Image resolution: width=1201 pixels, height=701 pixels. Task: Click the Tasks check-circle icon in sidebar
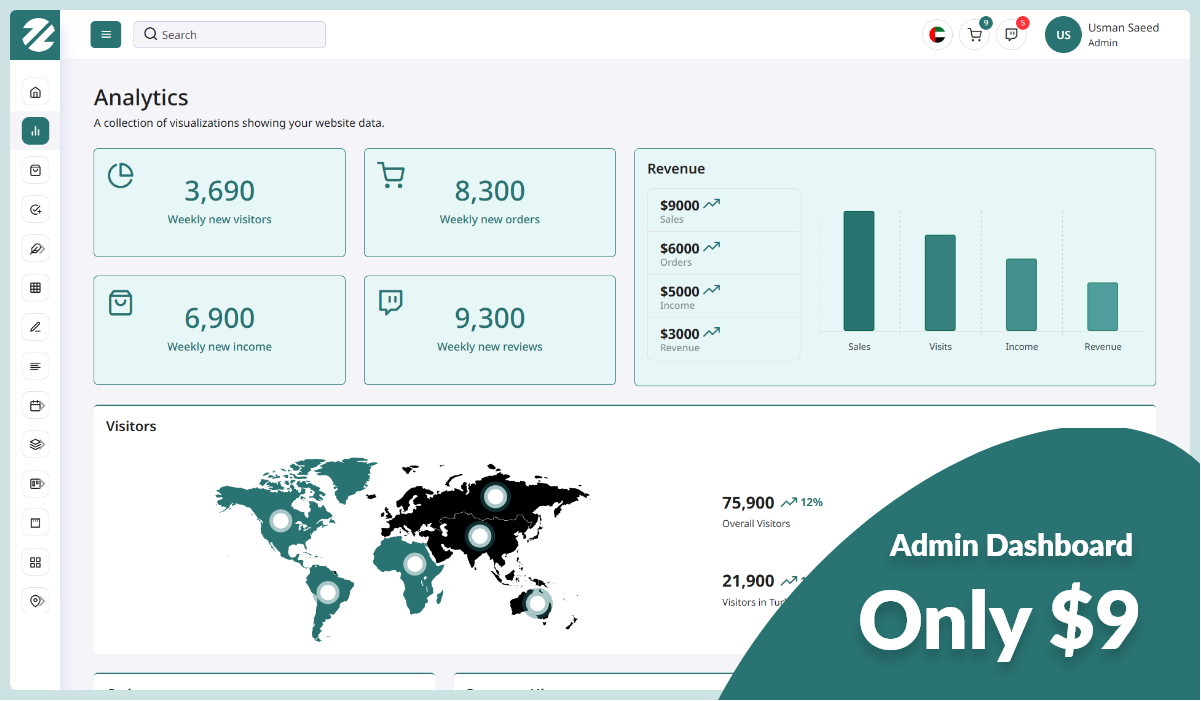point(35,209)
